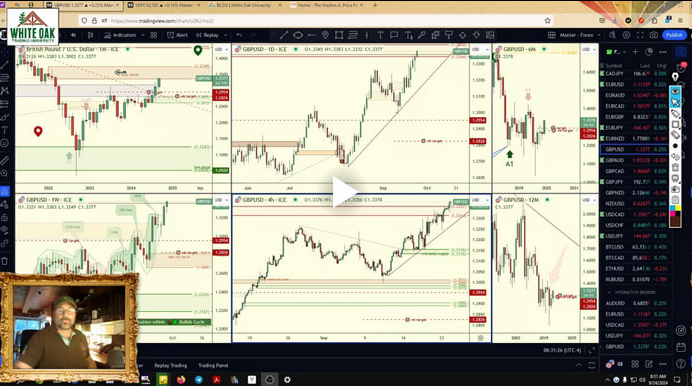Collapse the Interactive Brokers watchlist section

(x=609, y=292)
